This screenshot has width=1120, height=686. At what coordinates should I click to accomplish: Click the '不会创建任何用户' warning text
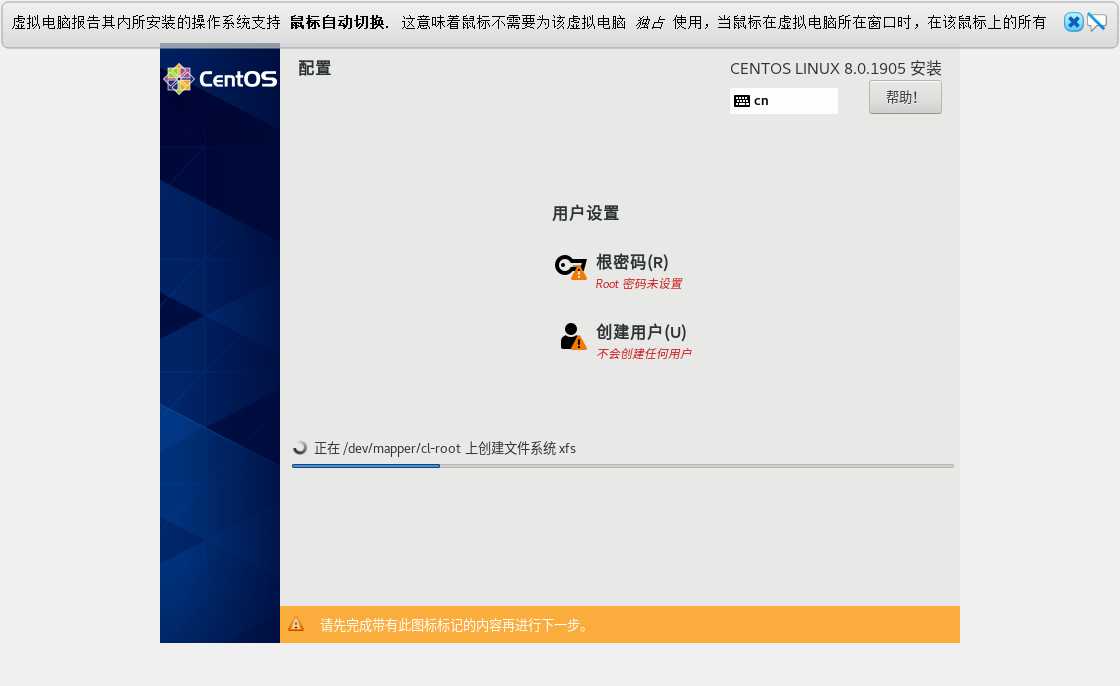644,354
